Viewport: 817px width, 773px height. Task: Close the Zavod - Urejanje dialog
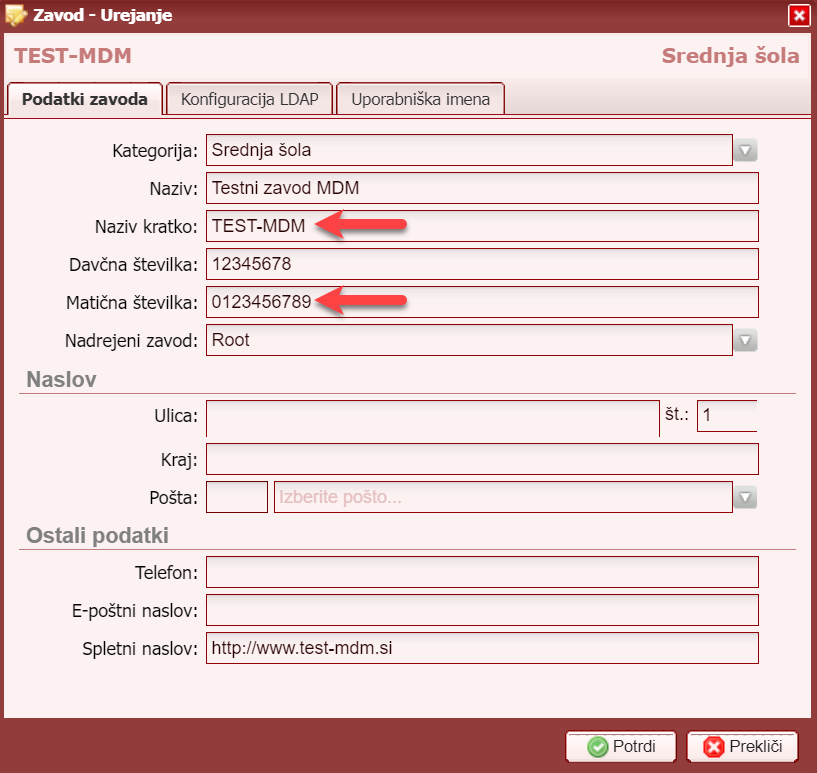click(x=798, y=15)
